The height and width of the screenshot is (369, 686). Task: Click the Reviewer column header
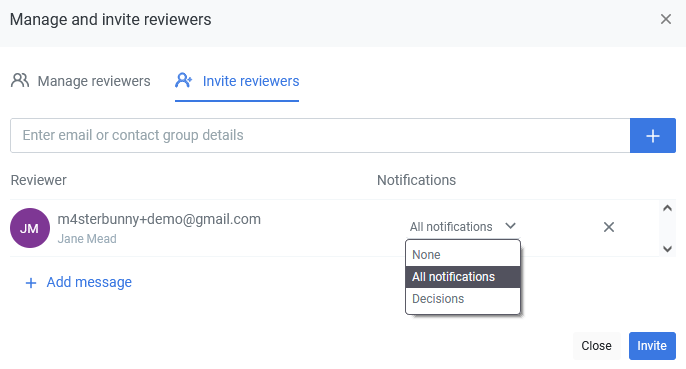coord(38,180)
